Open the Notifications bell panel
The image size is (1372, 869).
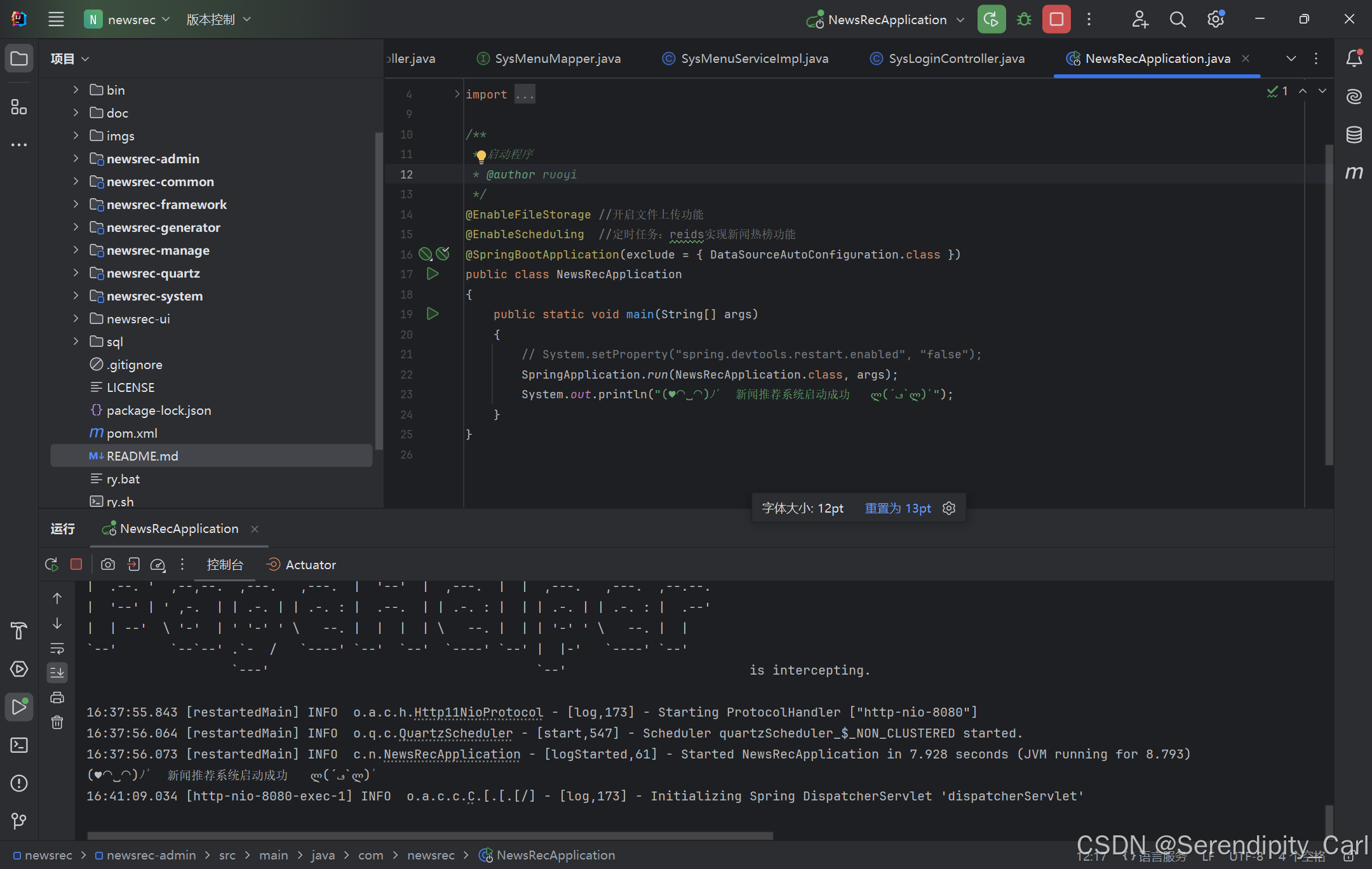[1354, 58]
